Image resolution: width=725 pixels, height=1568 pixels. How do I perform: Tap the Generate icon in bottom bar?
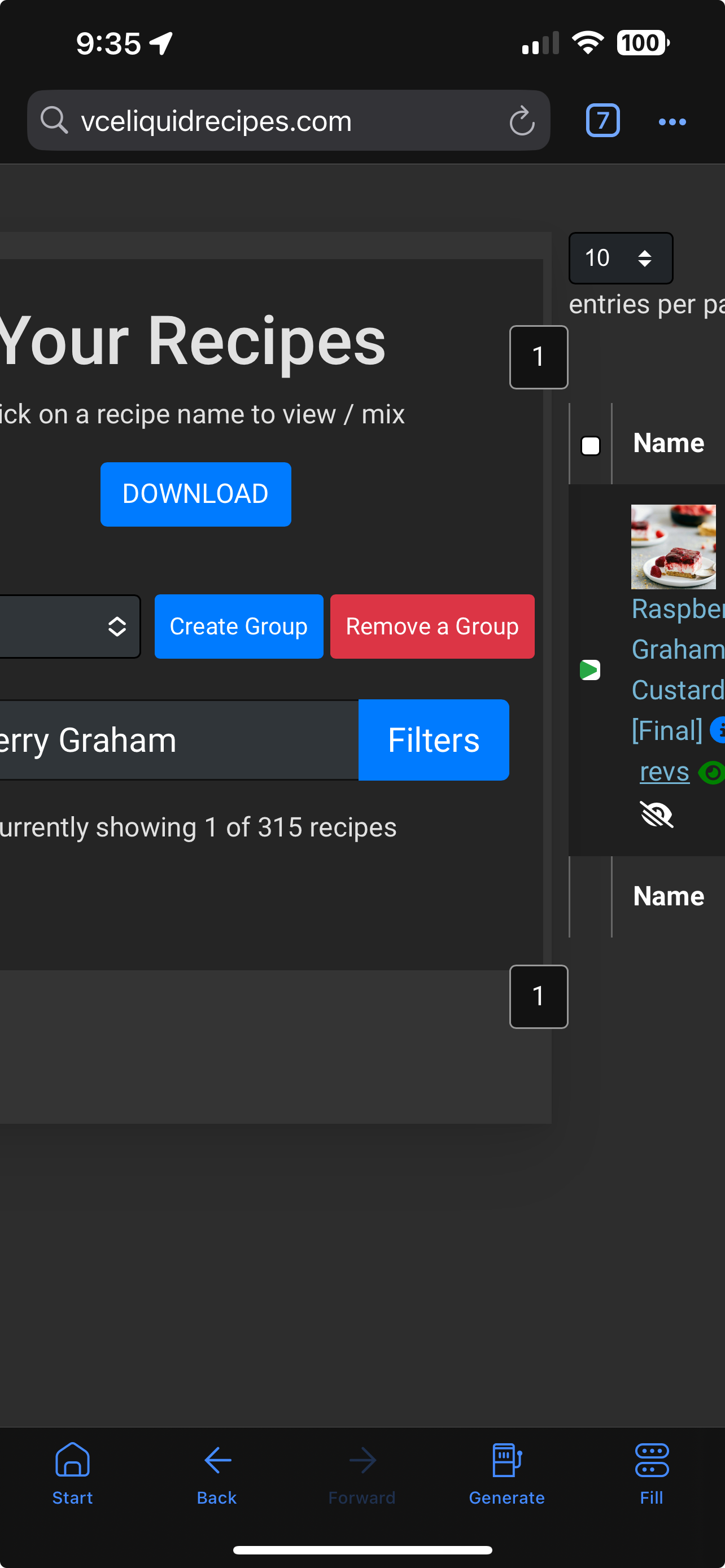(x=506, y=1470)
